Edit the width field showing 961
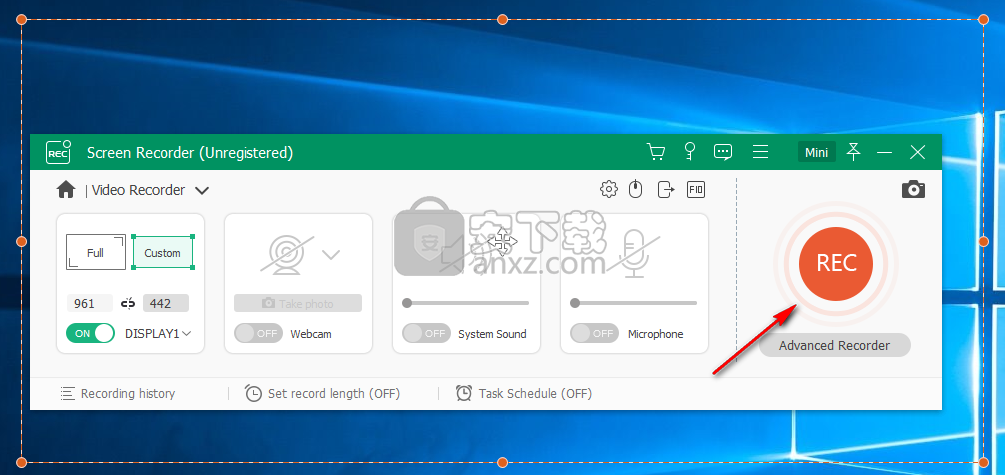This screenshot has height=475, width=1005. click(90, 303)
